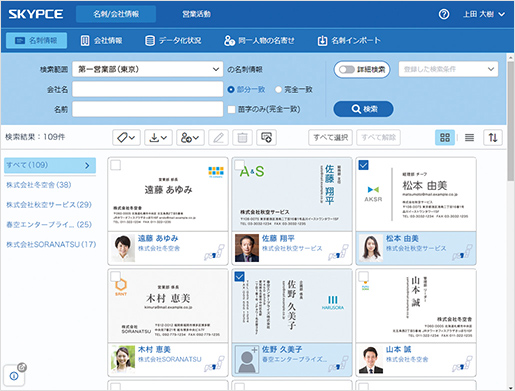Click the sort arrows icon

[493, 137]
